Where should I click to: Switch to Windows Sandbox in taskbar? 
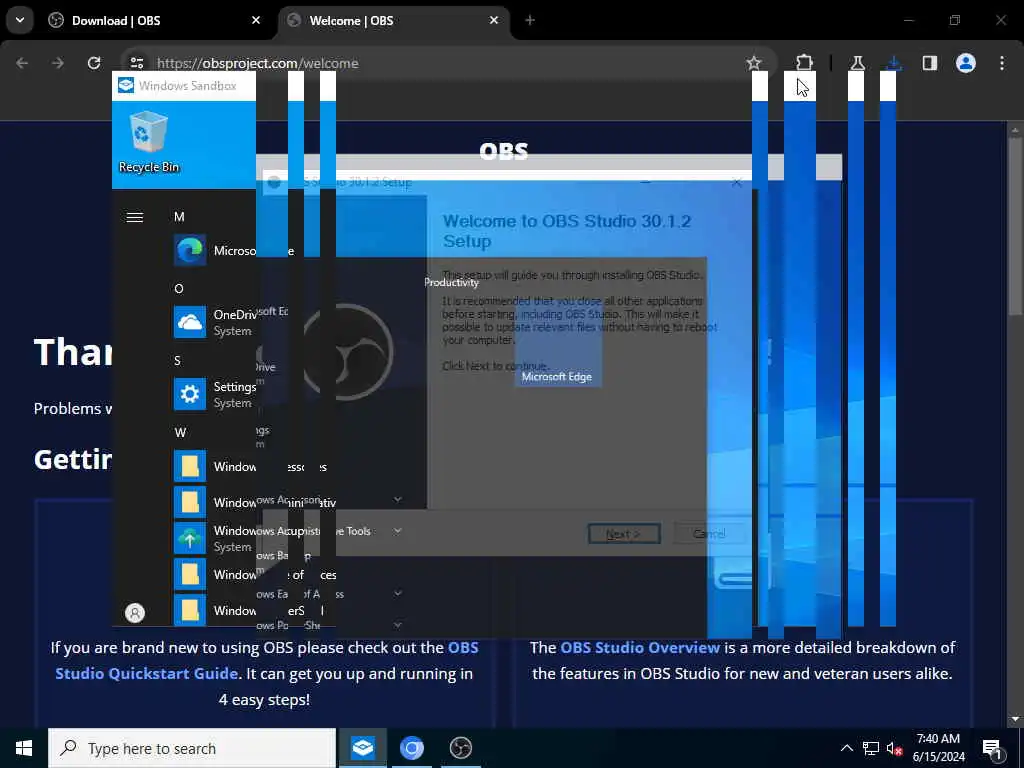[362, 748]
